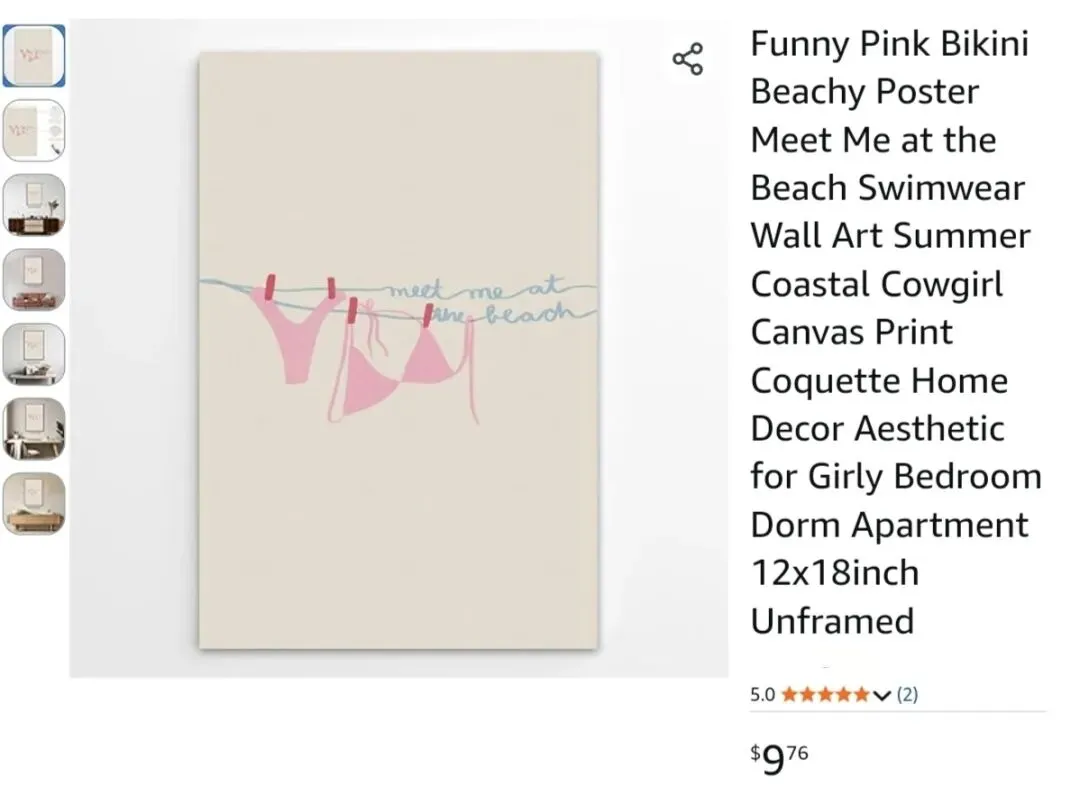Click "12x18inch" in the product title

click(834, 573)
